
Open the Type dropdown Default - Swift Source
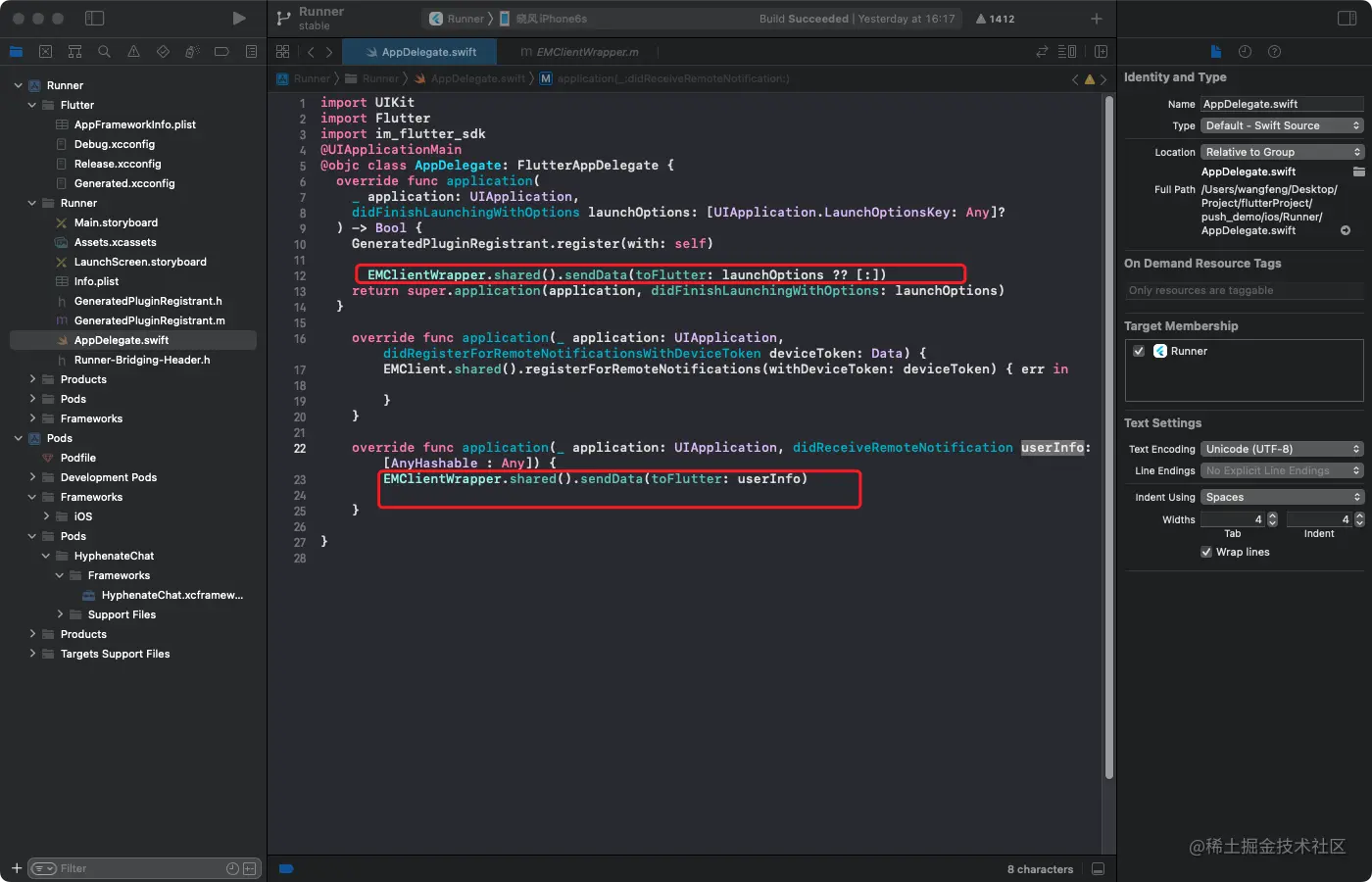[1282, 125]
